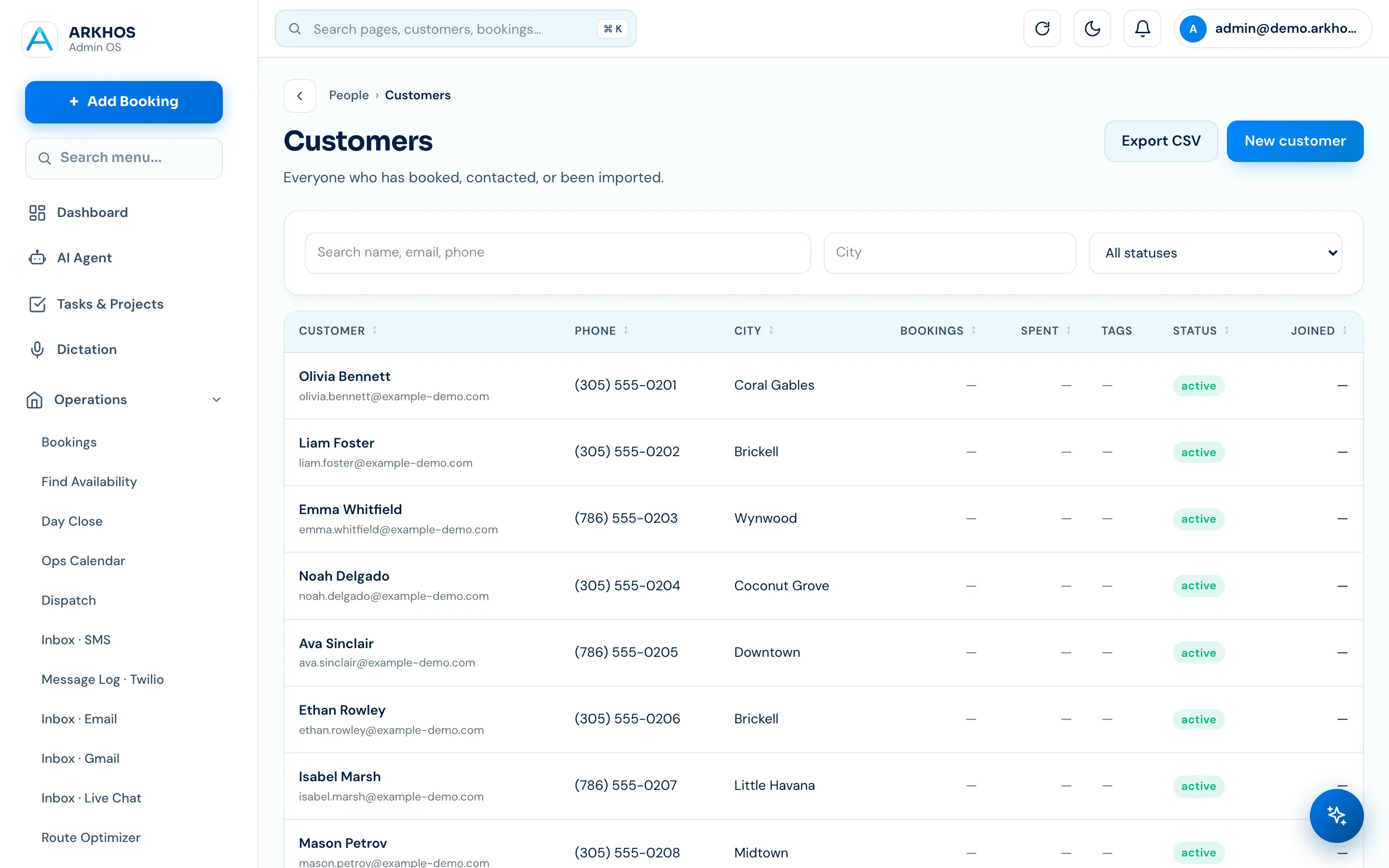The width and height of the screenshot is (1389, 868).
Task: Click the refresh icon in top bar
Action: pos(1042,28)
